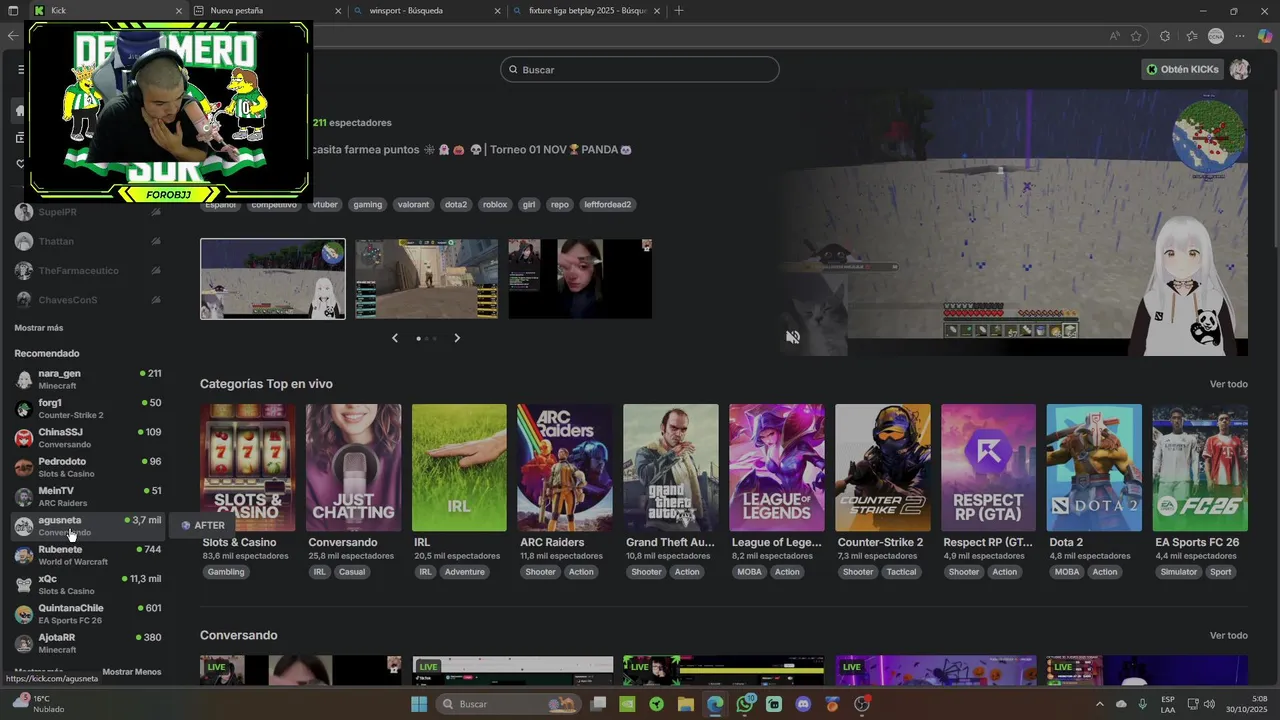The height and width of the screenshot is (720, 1280).
Task: Add page to favorites with star icon
Action: click(1136, 36)
